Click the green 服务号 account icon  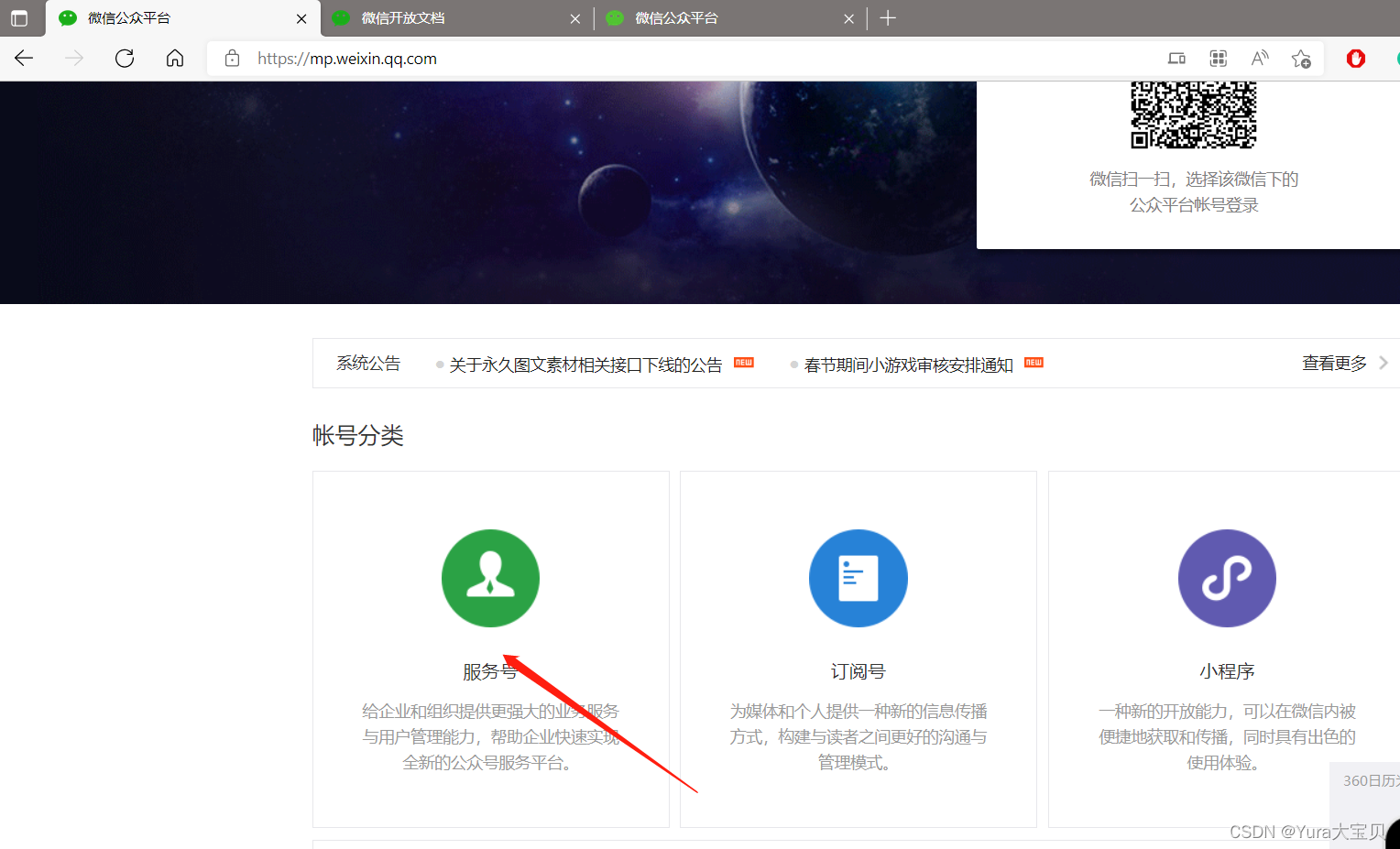coord(490,578)
